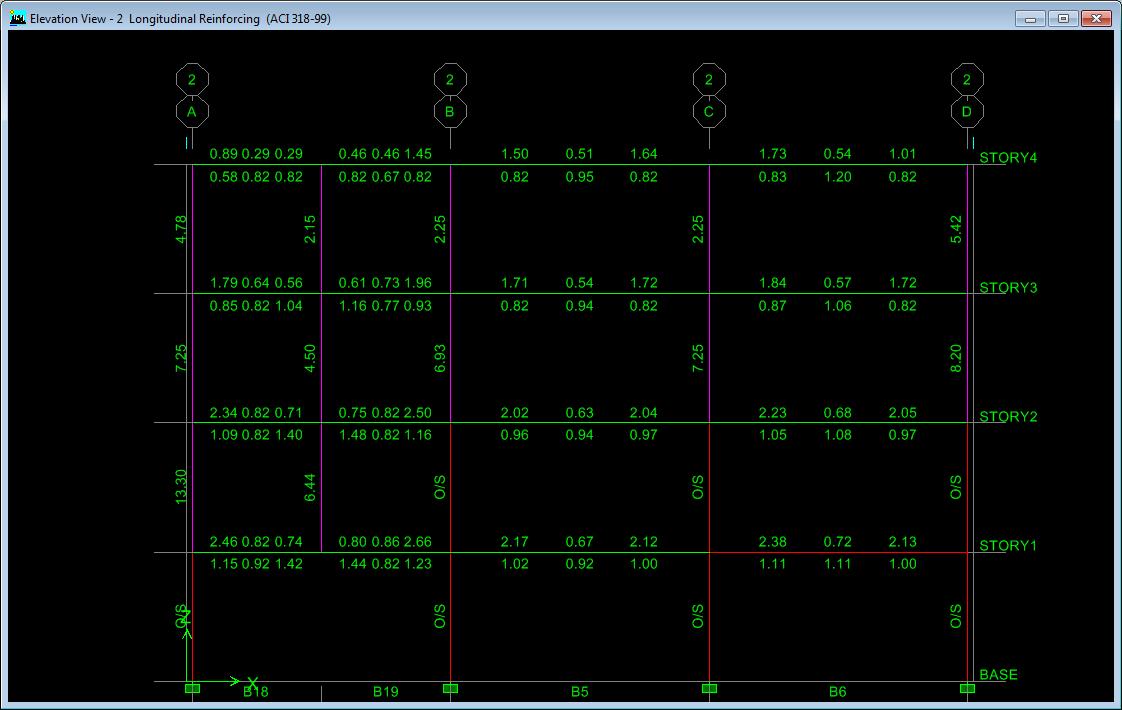
Task: Select beam label B19
Action: click(386, 691)
